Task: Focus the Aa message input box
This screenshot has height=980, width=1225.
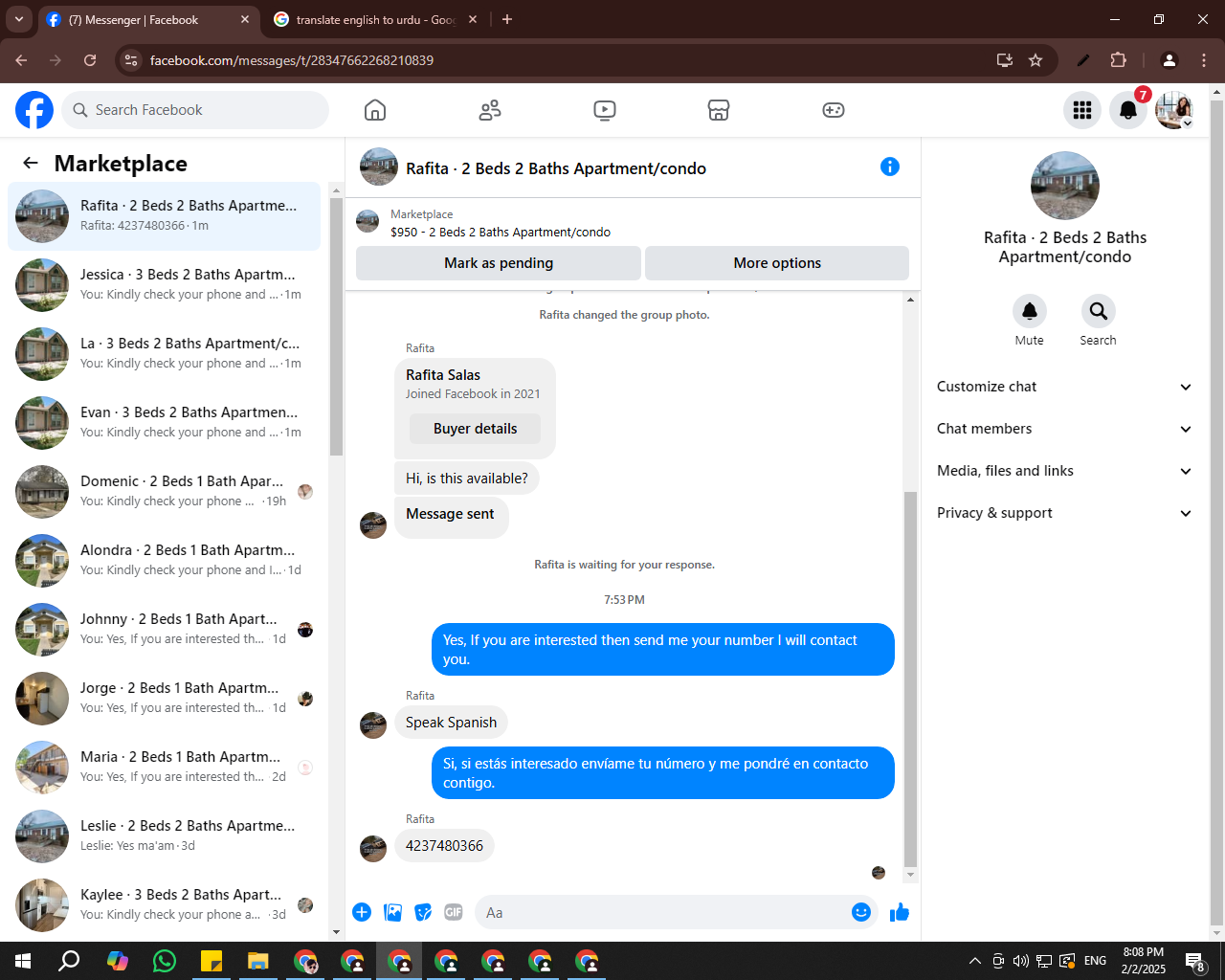Action: tap(664, 912)
